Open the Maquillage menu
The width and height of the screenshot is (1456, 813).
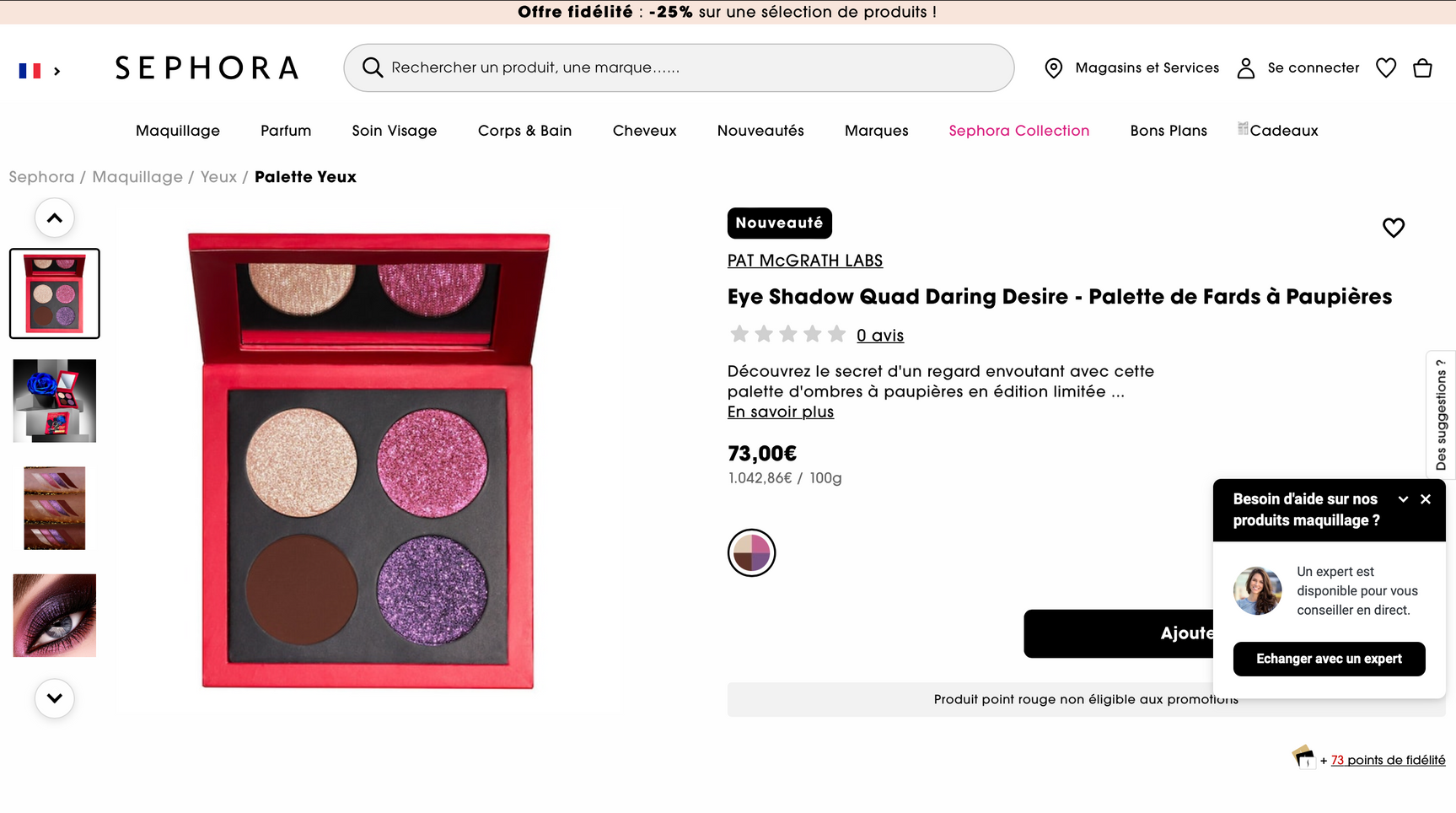(178, 131)
